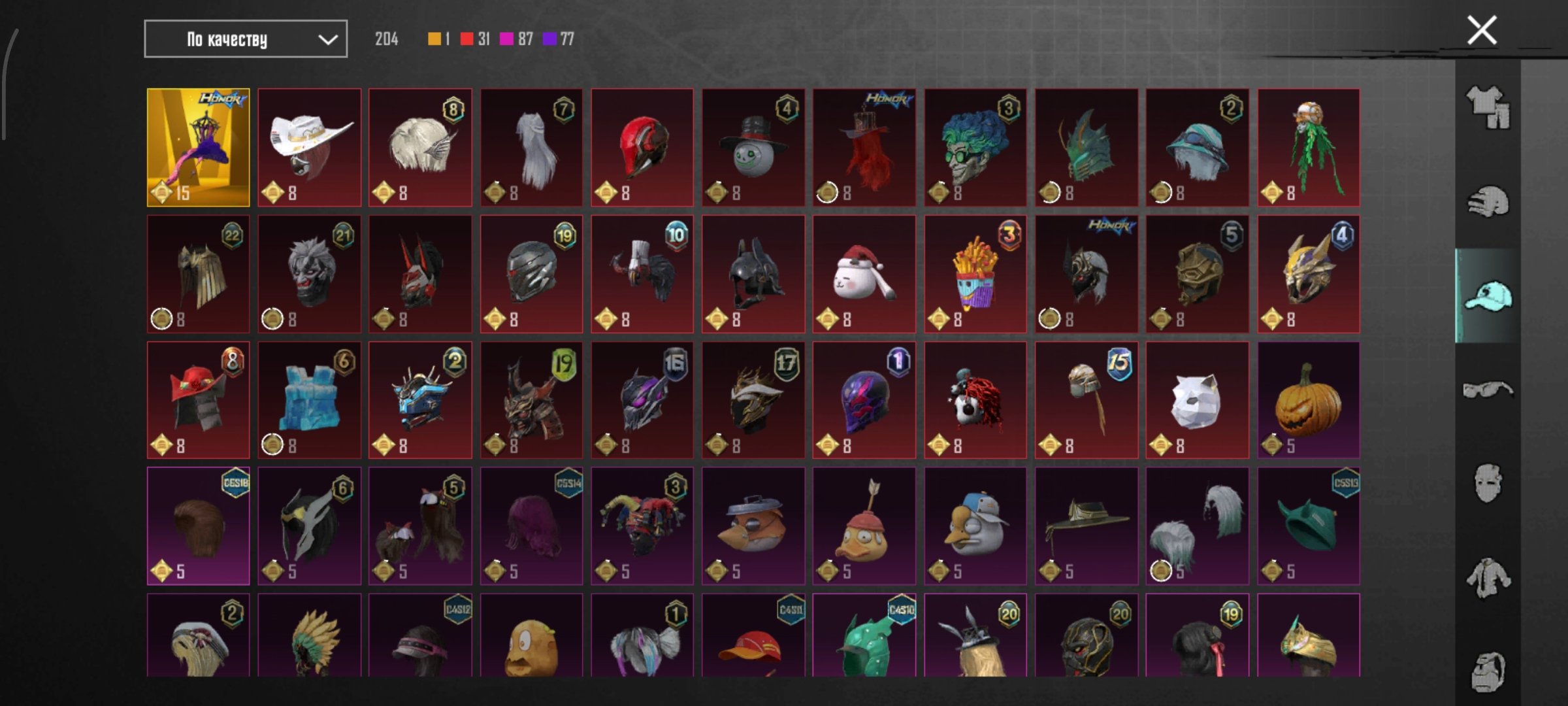This screenshot has width=1568, height=706.
Task: Select the teal cap headwear category
Action: (1488, 295)
